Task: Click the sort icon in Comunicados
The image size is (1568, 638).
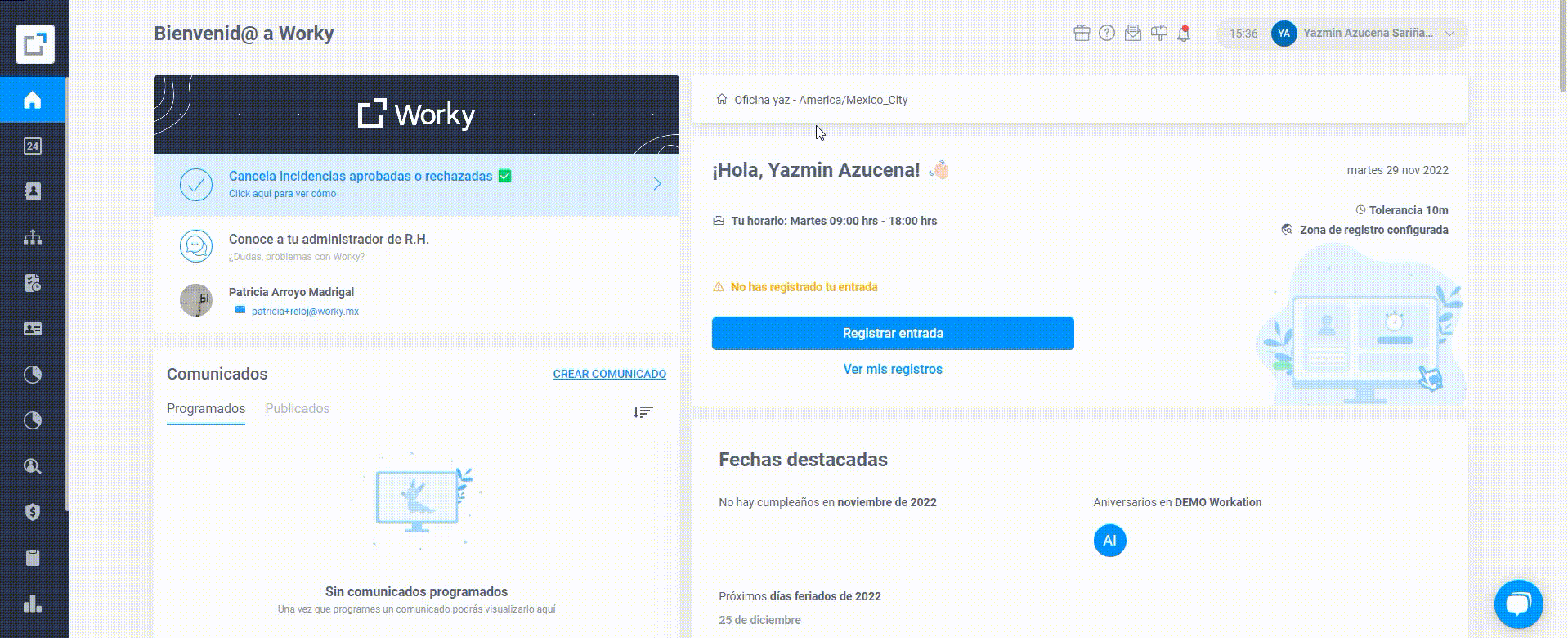Action: (x=643, y=411)
